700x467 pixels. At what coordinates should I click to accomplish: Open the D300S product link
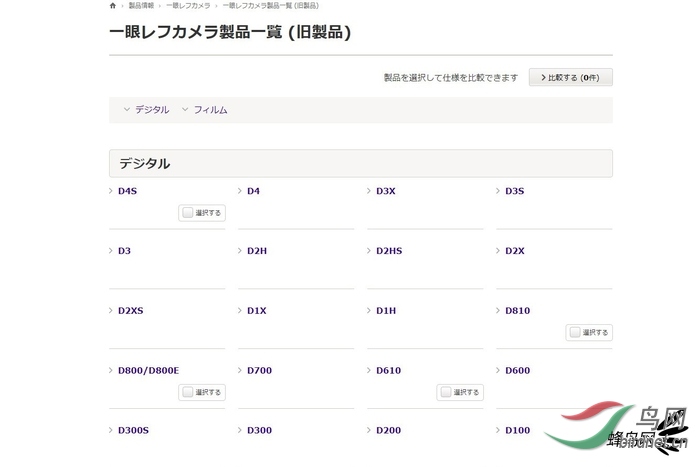(133, 430)
